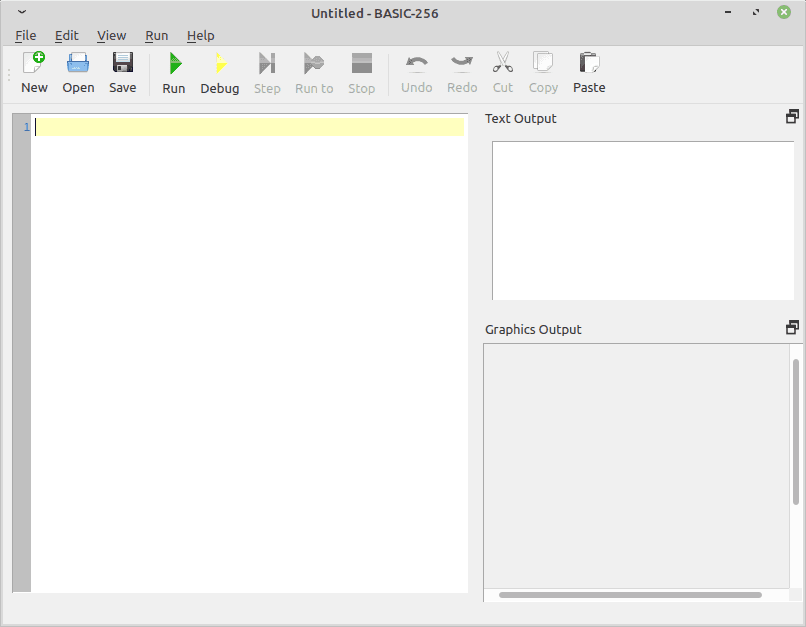Click the Run to toolbar icon
Viewport: 806px width, 627px height.
[314, 73]
